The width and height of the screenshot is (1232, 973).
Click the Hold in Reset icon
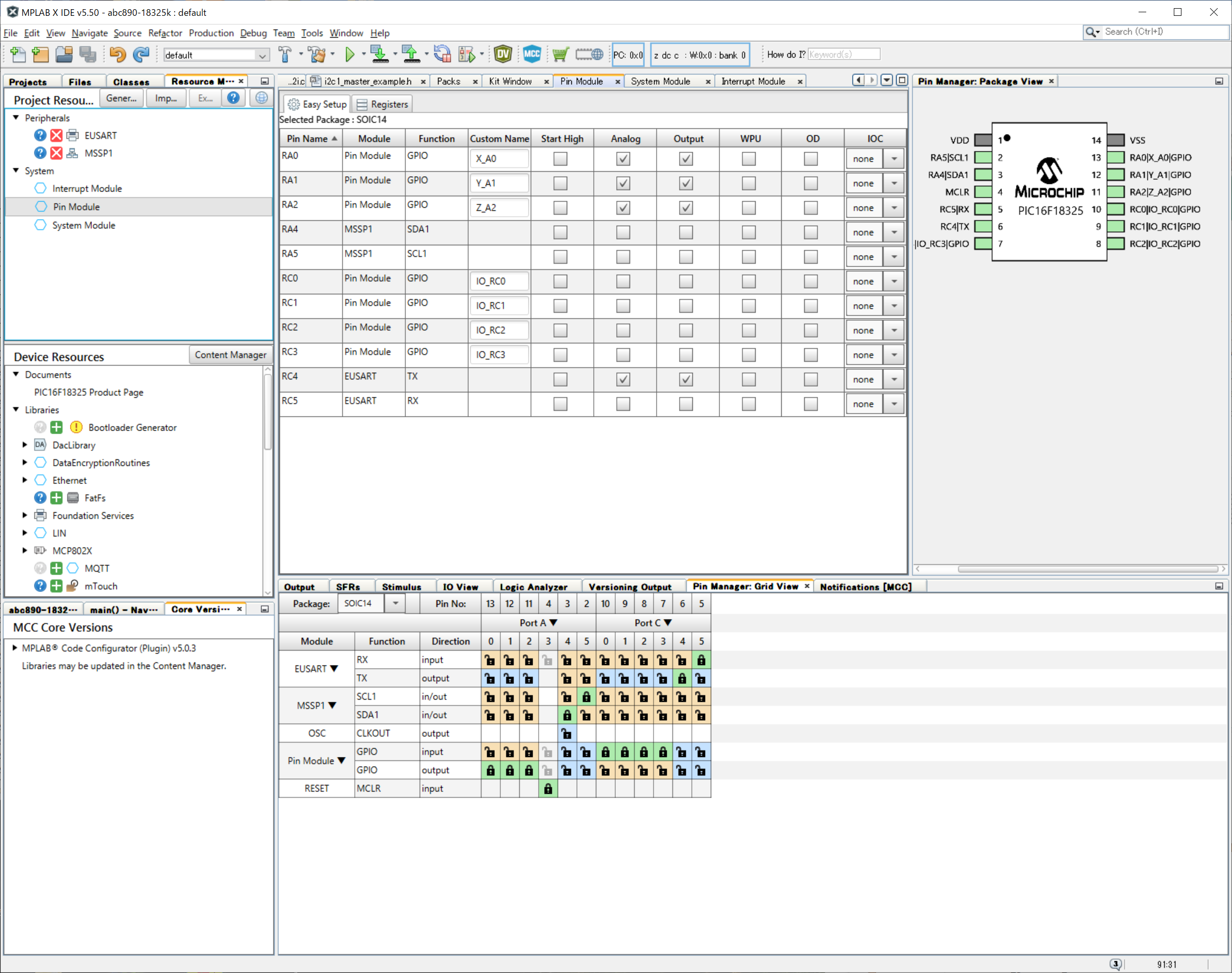(442, 55)
